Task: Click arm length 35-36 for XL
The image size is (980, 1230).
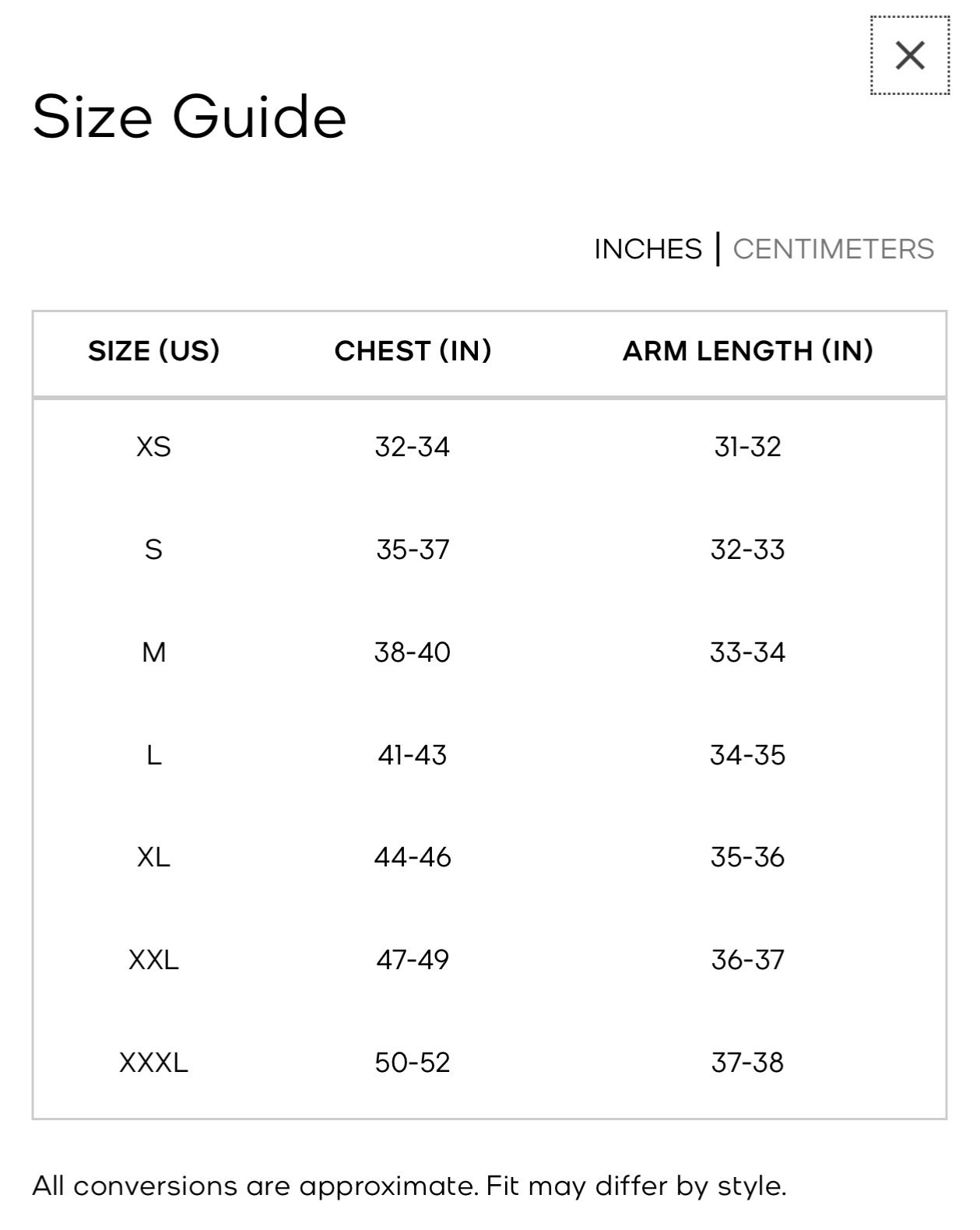Action: coord(747,857)
